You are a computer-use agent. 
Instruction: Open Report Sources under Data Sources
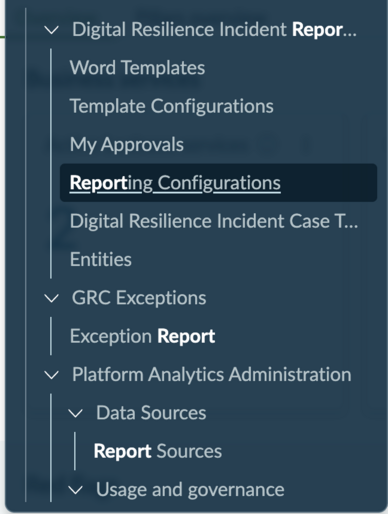(x=158, y=451)
